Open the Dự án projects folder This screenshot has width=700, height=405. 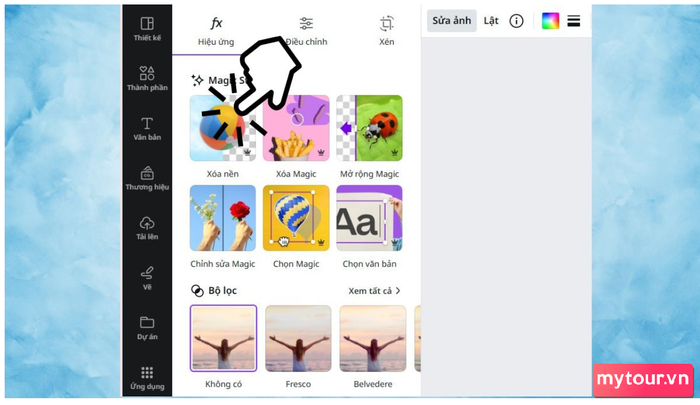coord(147,328)
